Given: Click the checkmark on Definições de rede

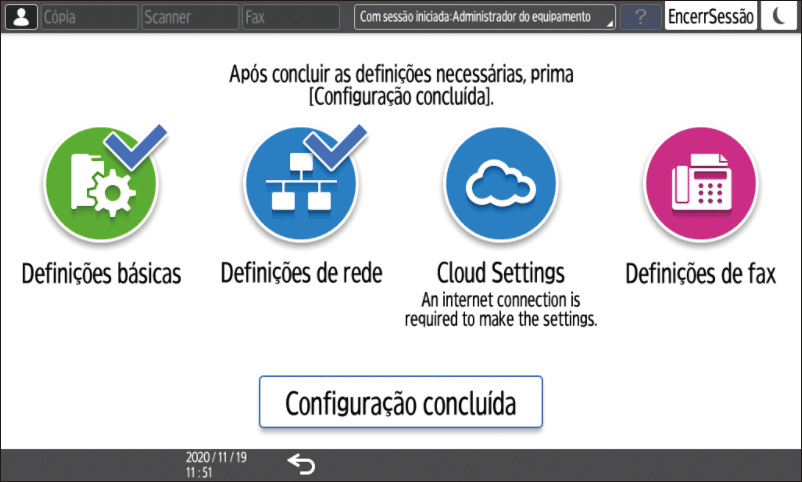Looking at the screenshot, I should pyautogui.click(x=336, y=146).
